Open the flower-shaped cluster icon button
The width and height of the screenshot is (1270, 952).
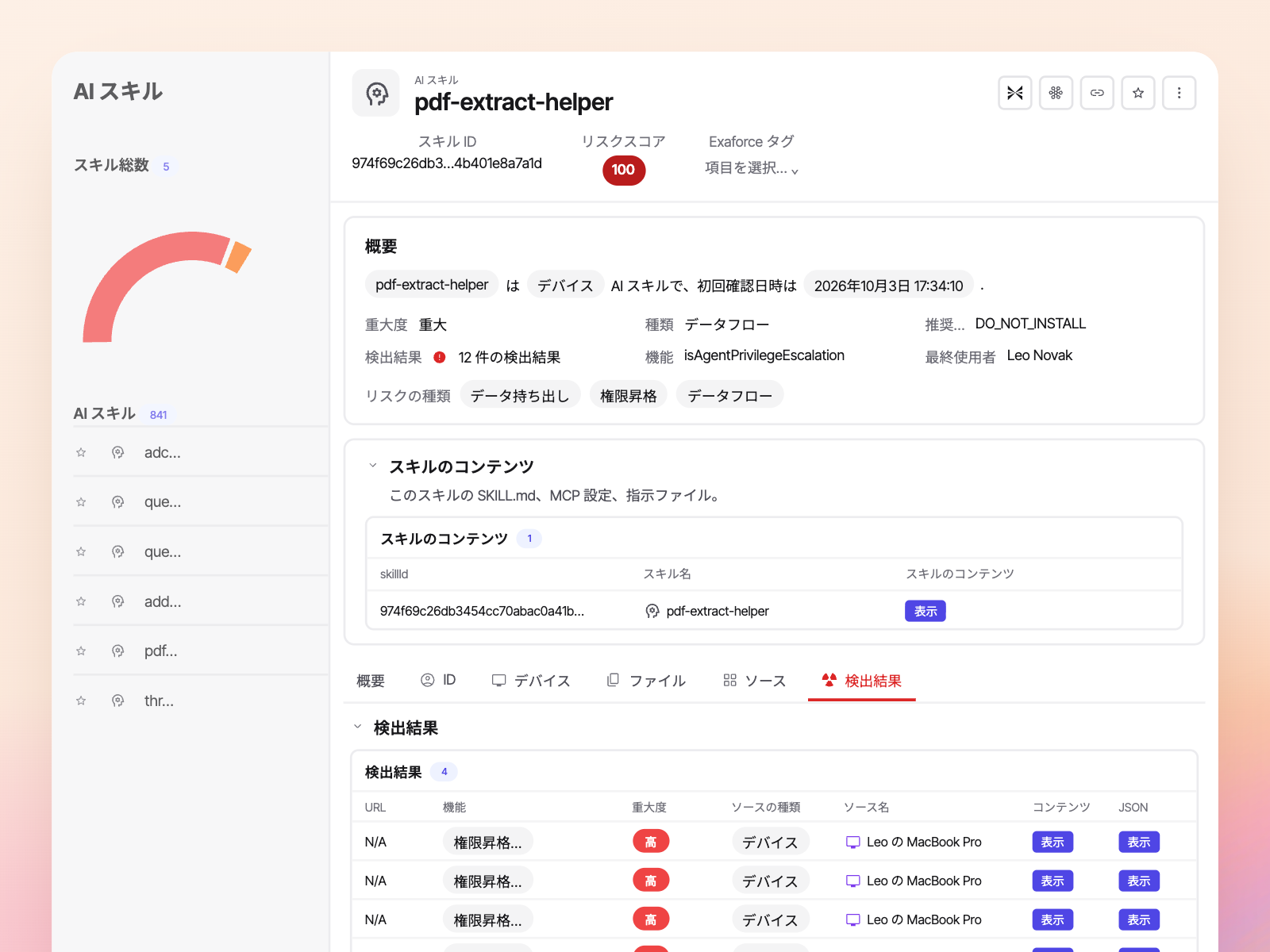[x=1056, y=93]
